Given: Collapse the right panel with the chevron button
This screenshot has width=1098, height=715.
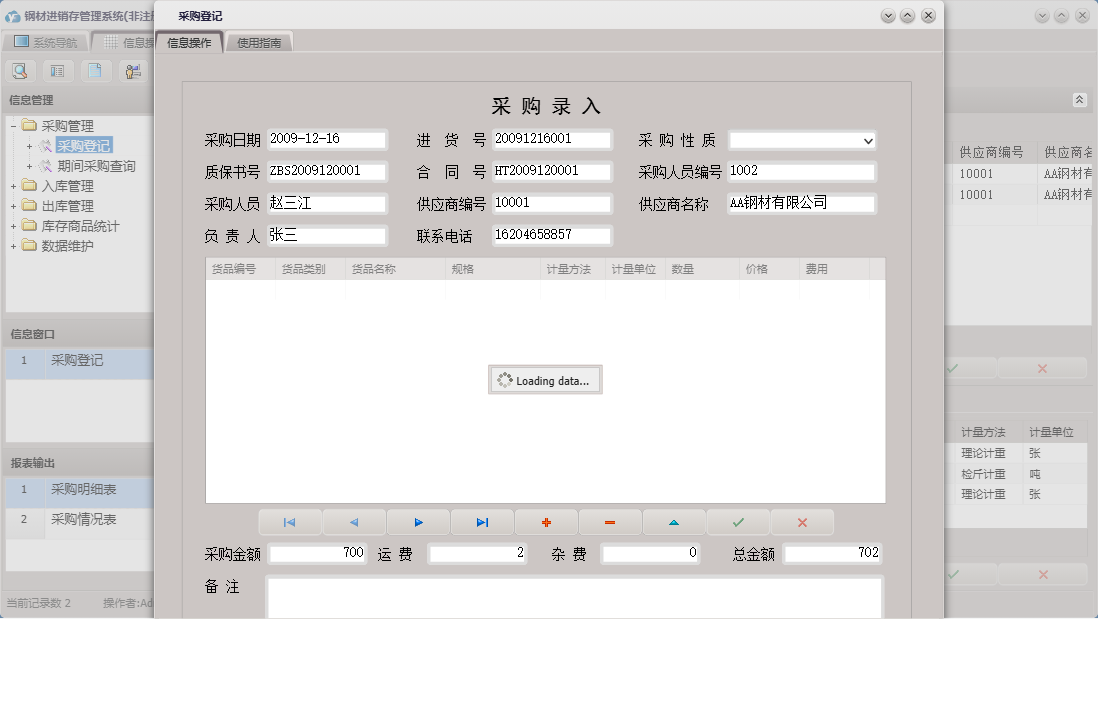Looking at the screenshot, I should pos(1079,100).
